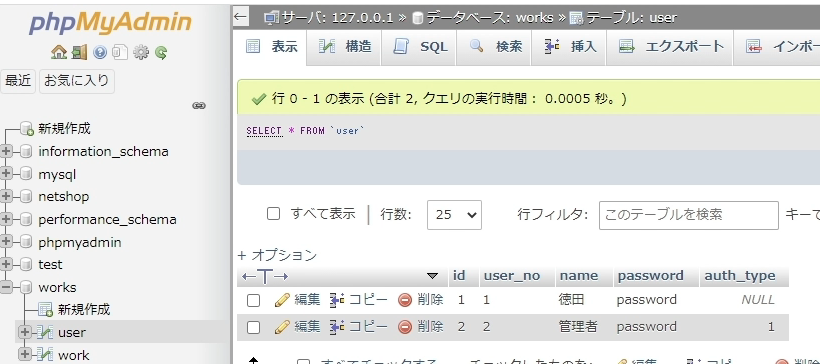The height and width of the screenshot is (364, 820).
Task: Open the 検索 tab
Action: (x=494, y=47)
